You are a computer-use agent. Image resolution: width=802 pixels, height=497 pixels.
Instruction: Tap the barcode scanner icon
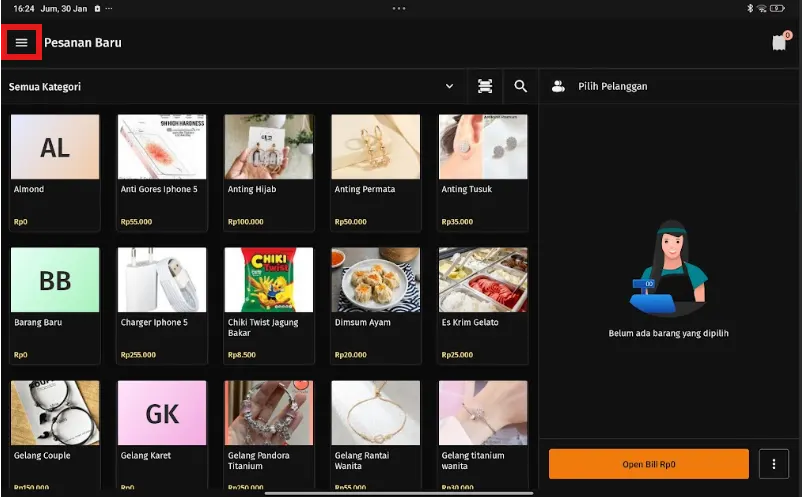point(485,87)
